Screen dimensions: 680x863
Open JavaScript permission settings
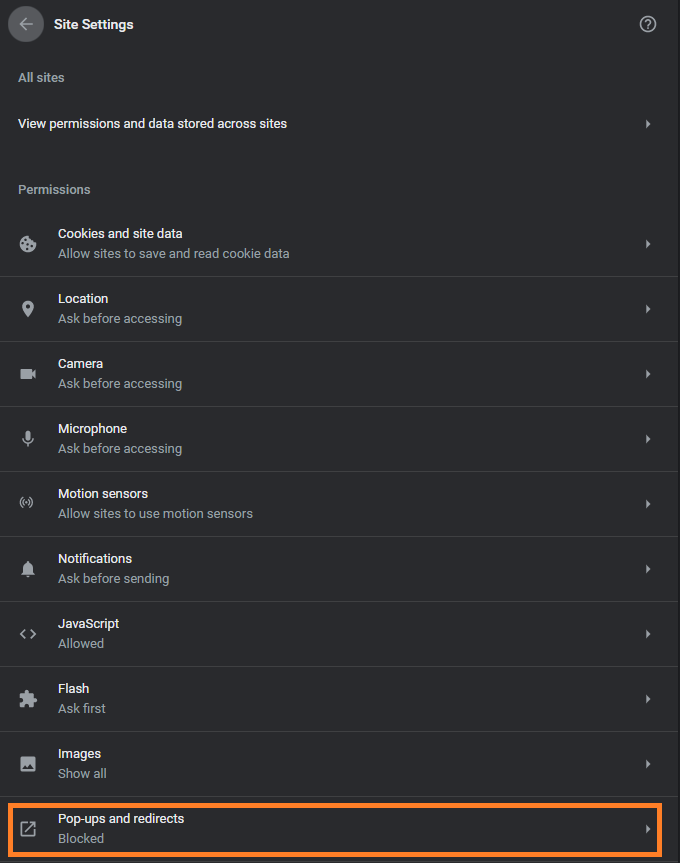pyautogui.click(x=339, y=634)
